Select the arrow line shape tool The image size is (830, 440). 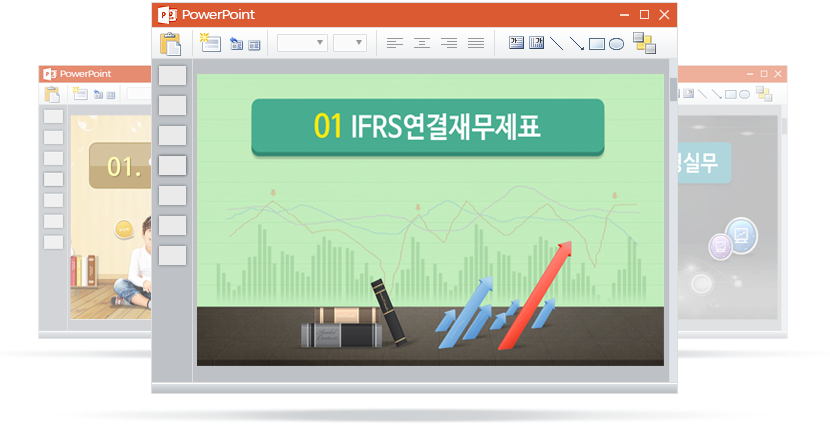(x=577, y=43)
